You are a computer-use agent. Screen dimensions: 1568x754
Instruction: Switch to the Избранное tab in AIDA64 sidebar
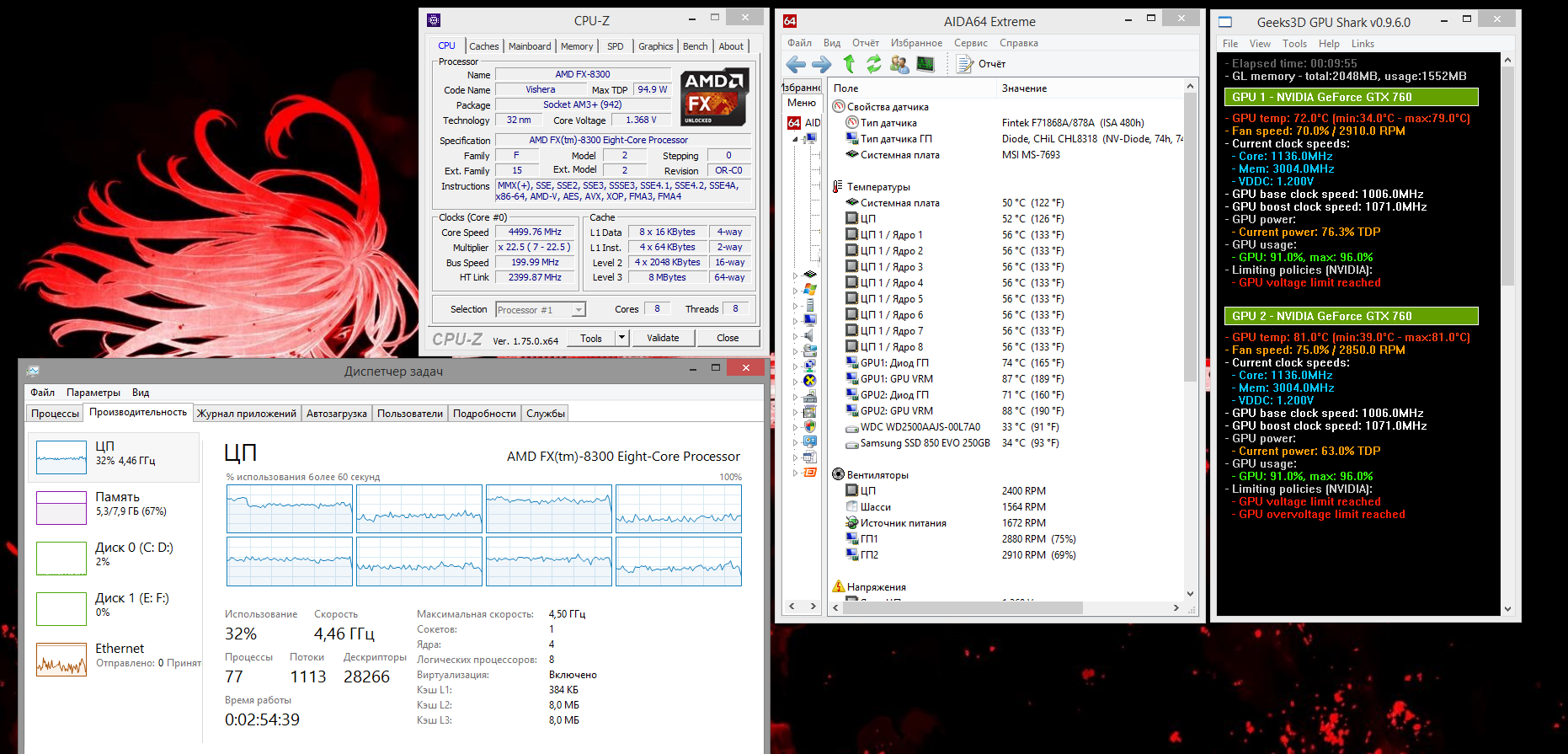coord(801,88)
